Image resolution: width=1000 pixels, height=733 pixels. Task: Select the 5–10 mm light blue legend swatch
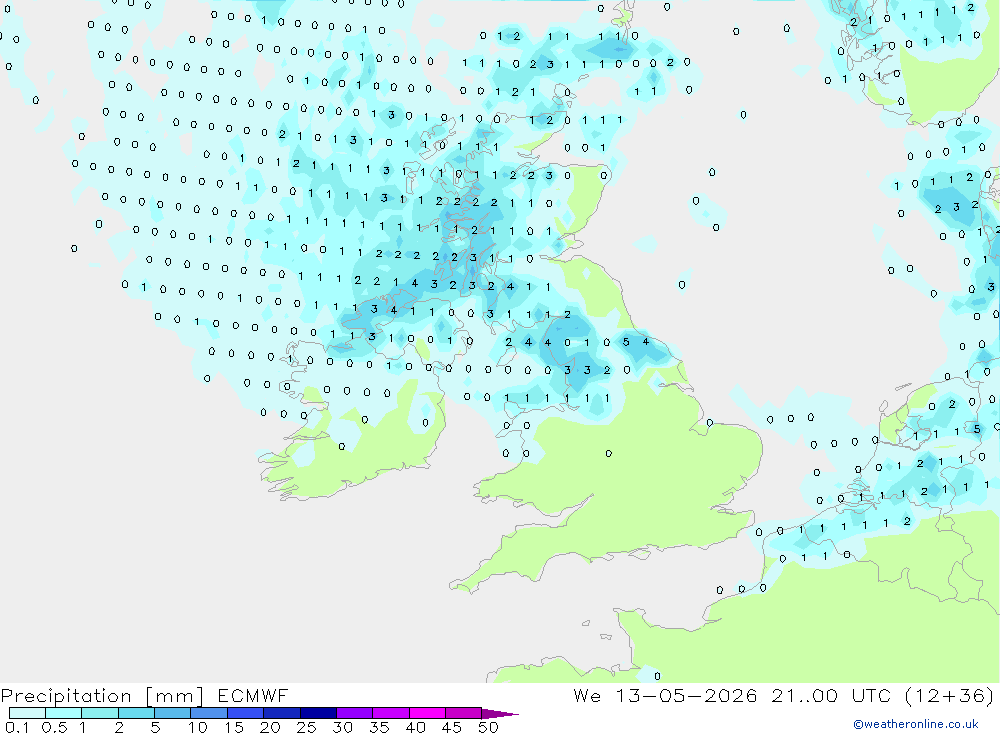[x=173, y=713]
